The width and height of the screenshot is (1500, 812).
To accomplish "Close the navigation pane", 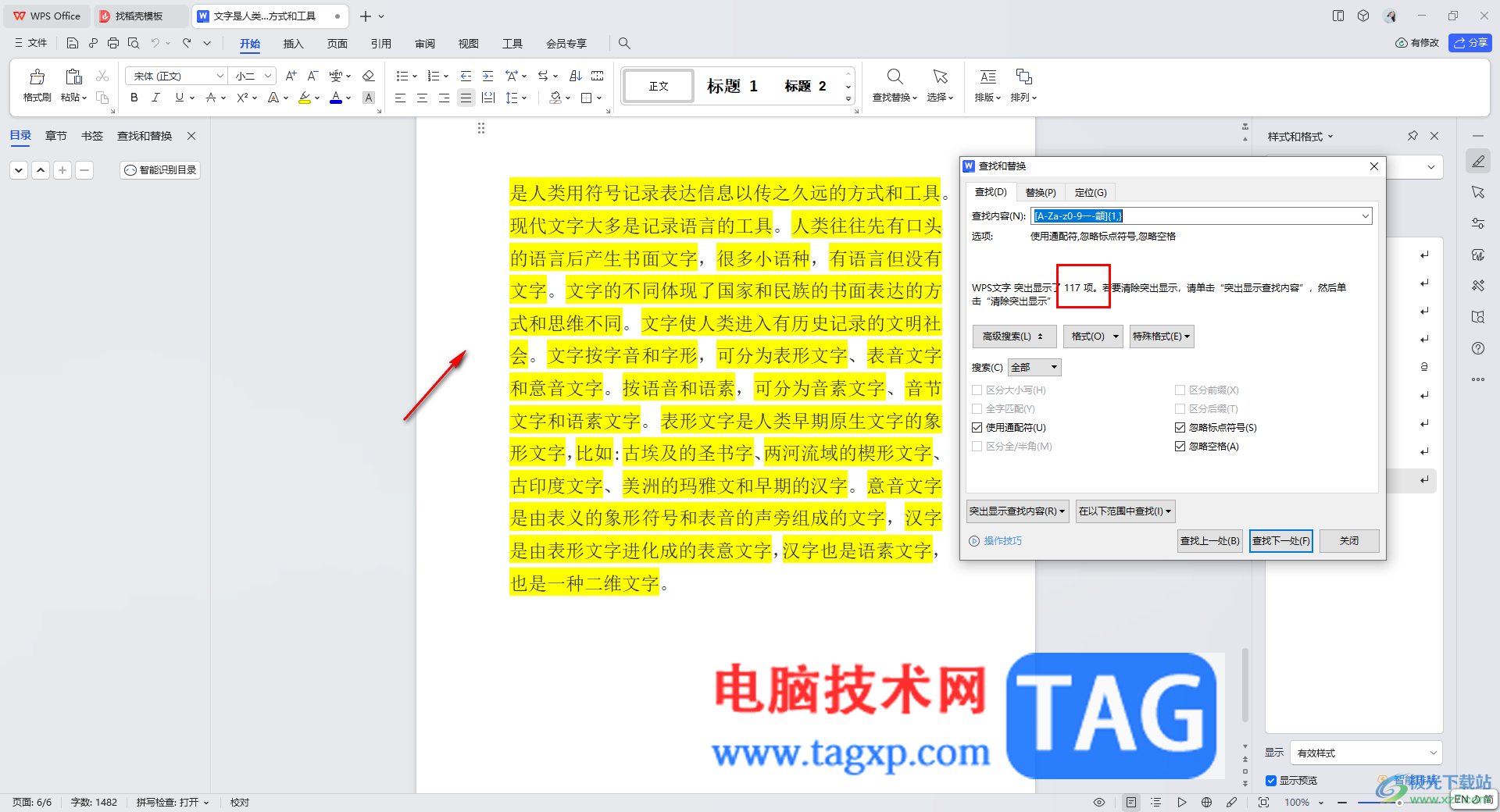I will [x=191, y=136].
